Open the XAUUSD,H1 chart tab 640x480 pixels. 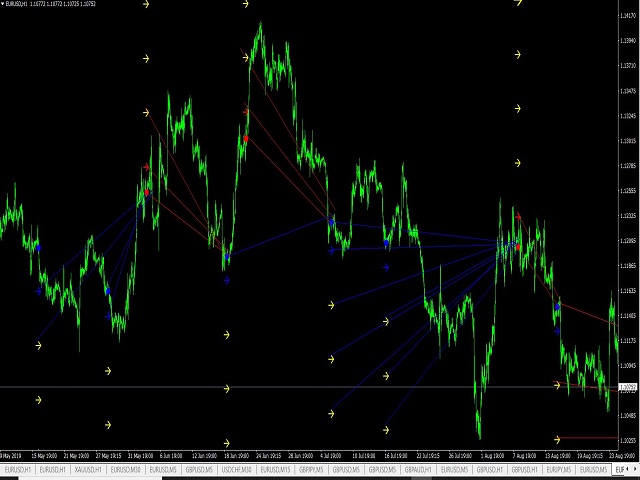(x=88, y=470)
